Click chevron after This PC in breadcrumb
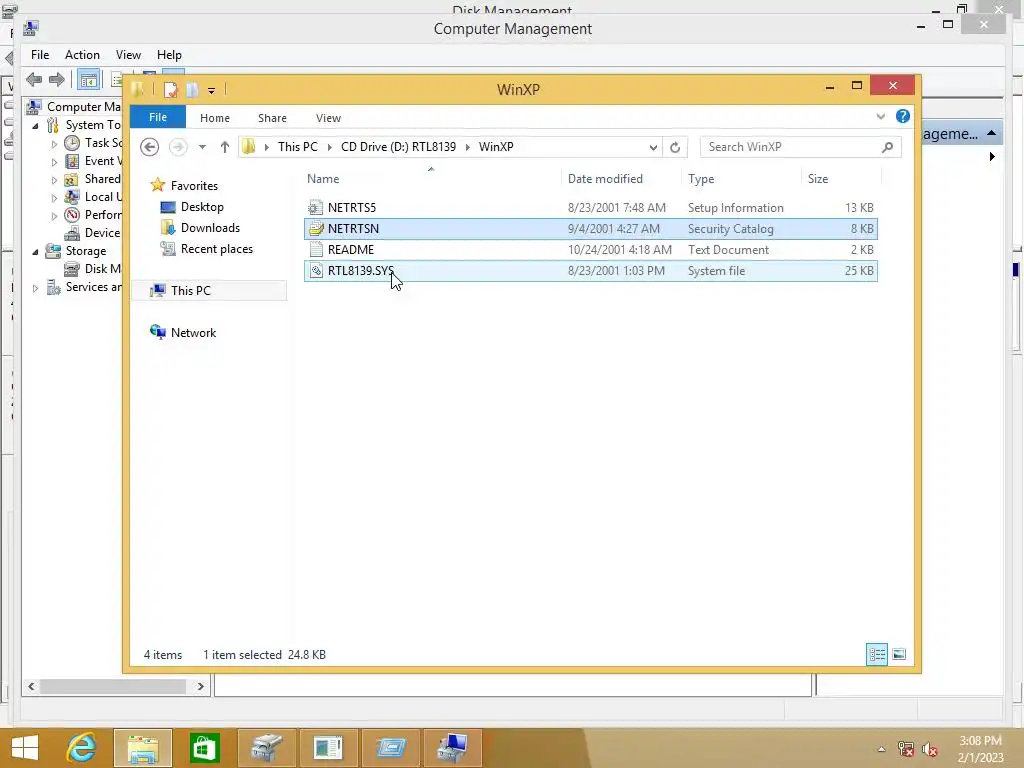The height and width of the screenshot is (768, 1024). click(329, 147)
